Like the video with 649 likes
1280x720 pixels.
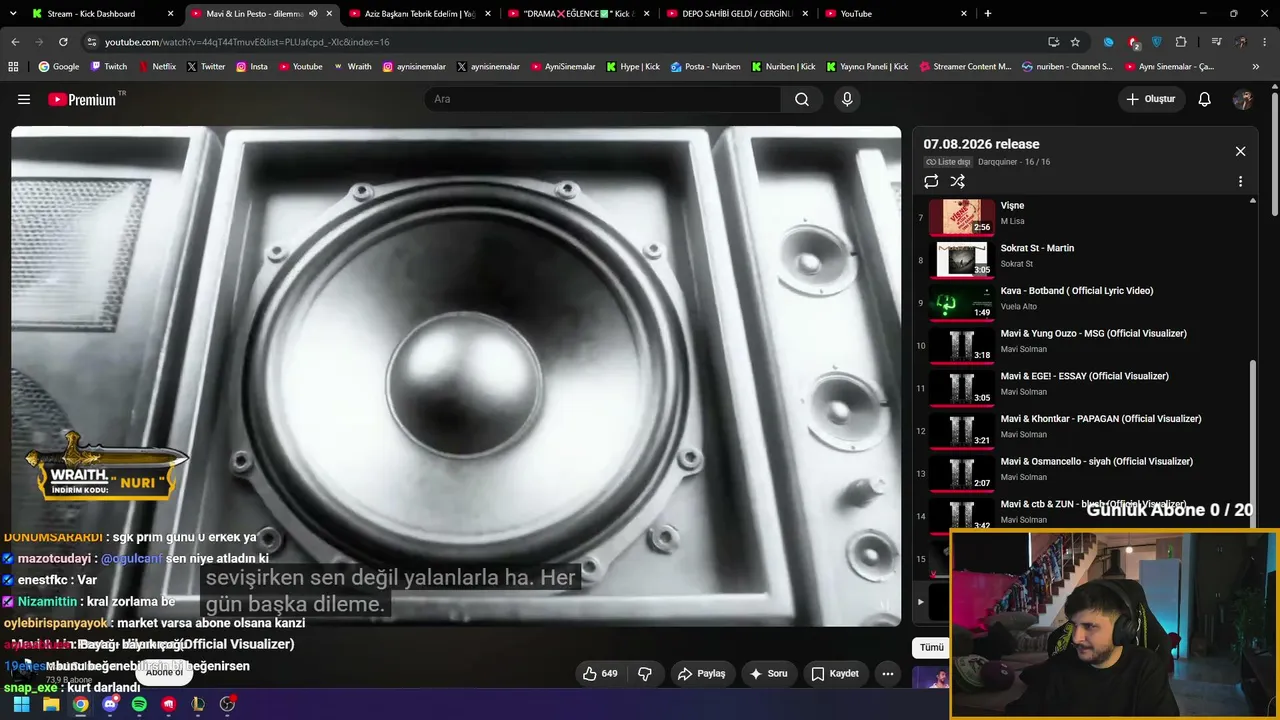click(600, 674)
